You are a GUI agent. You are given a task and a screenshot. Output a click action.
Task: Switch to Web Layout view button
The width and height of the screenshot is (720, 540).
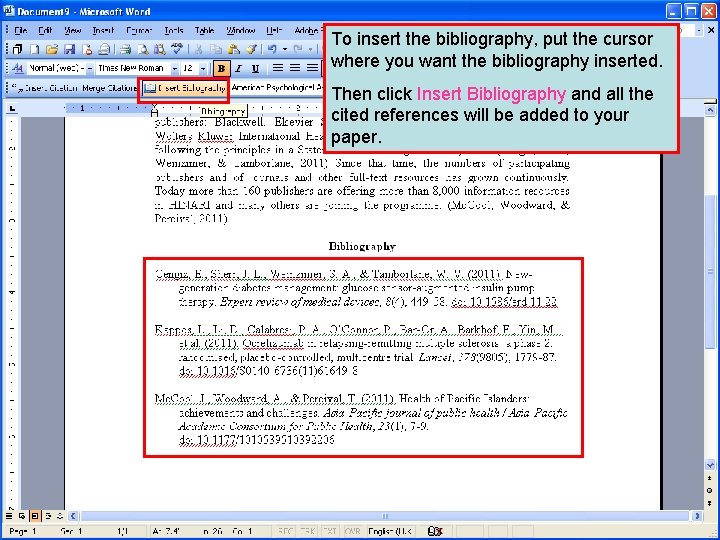(x=22, y=516)
